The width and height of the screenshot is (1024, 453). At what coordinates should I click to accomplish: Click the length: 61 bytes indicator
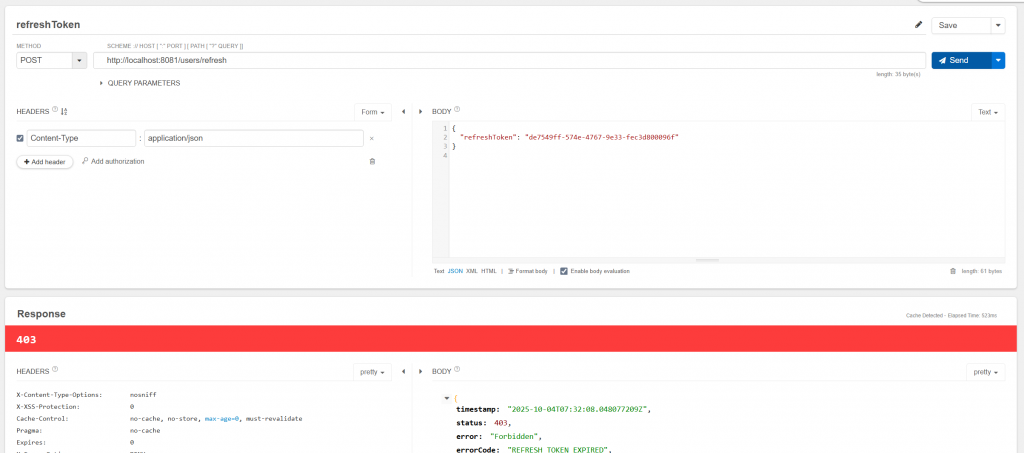(982, 271)
